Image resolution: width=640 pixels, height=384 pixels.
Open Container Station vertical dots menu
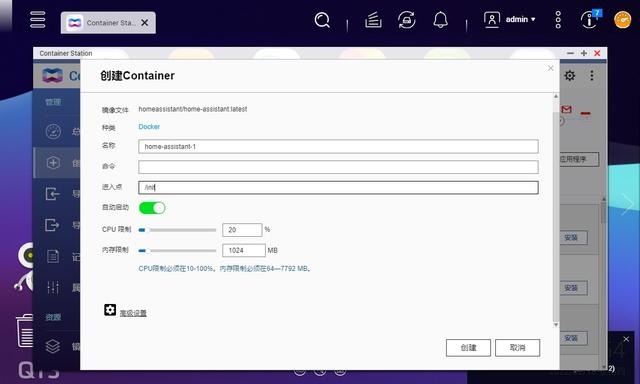click(x=592, y=75)
